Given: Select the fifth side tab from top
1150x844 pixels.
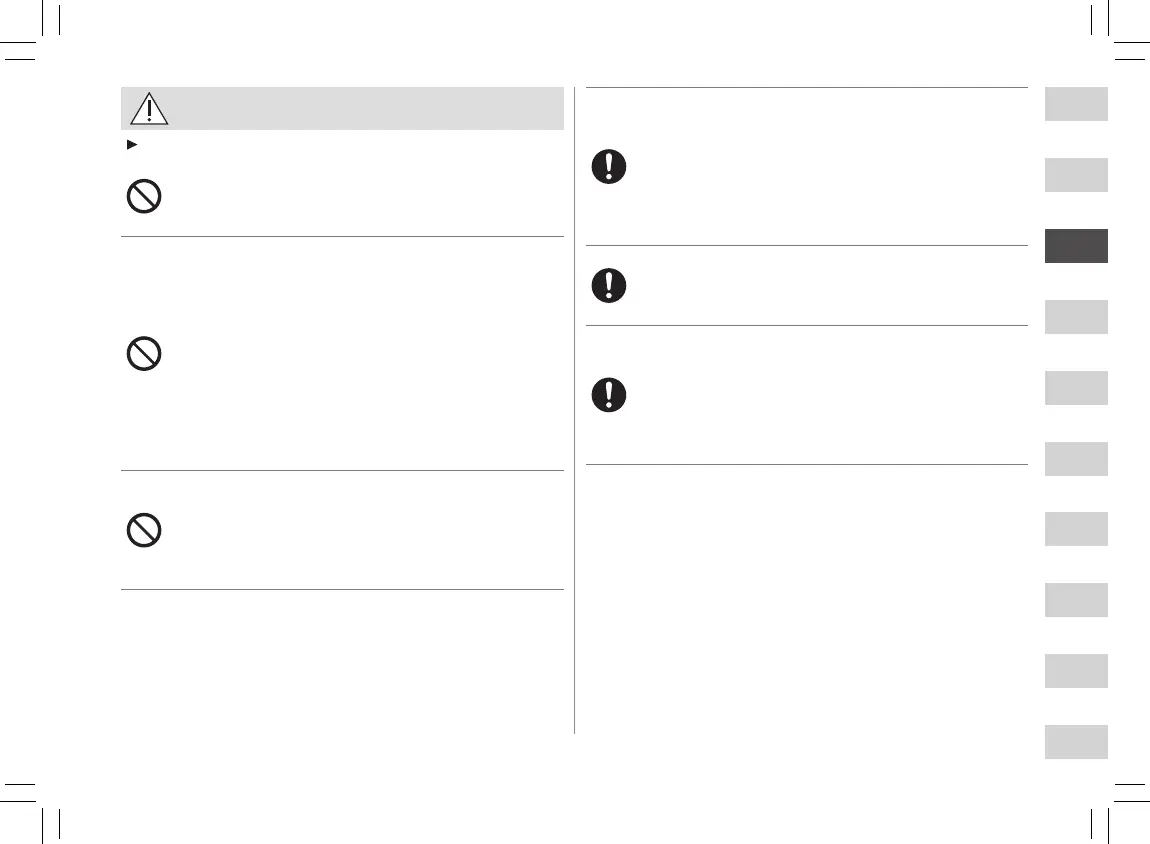Looking at the screenshot, I should pos(1076,388).
